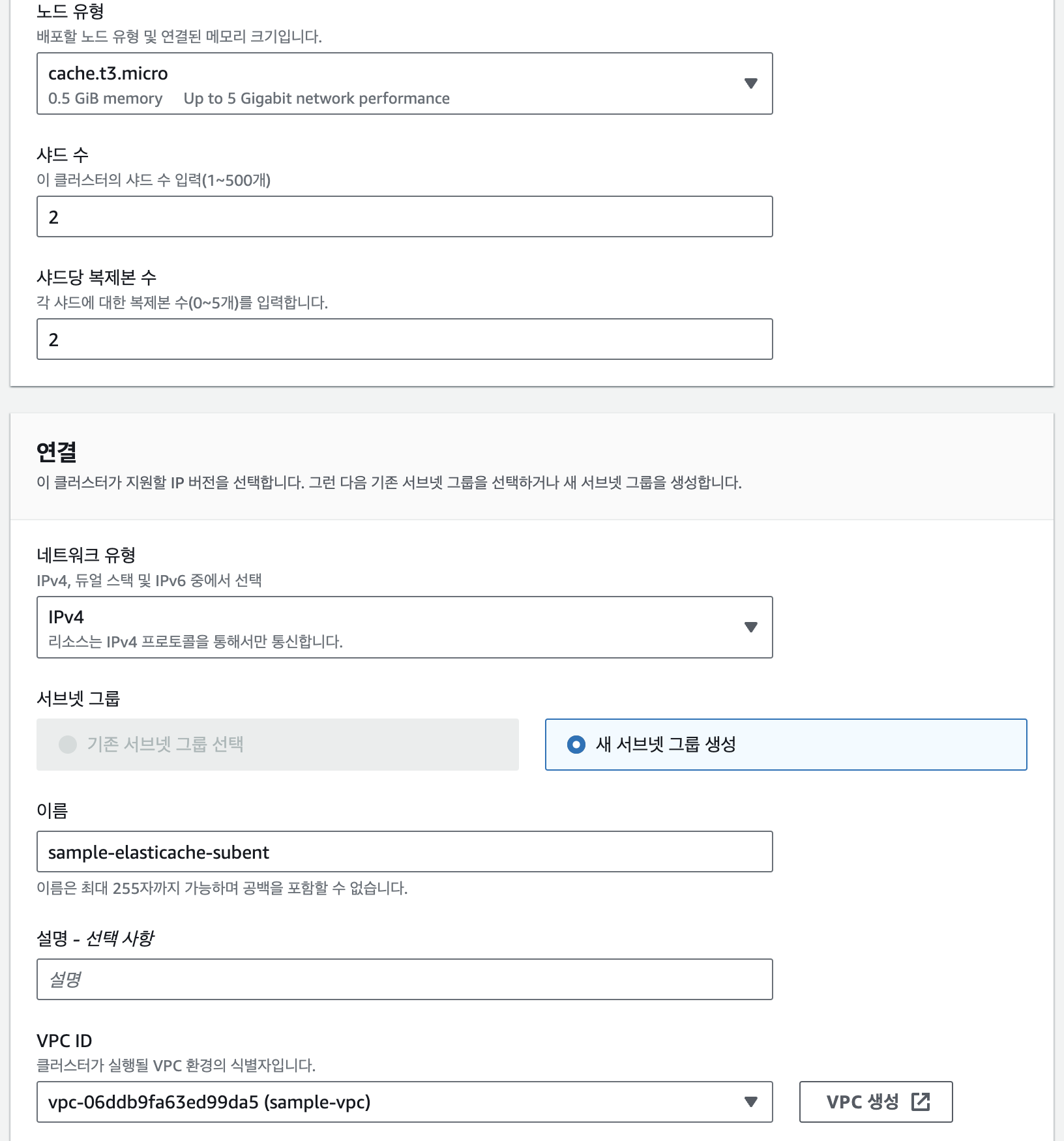1064x1141 pixels.
Task: Click the external link icon on VPC 생성
Action: coord(921,1102)
